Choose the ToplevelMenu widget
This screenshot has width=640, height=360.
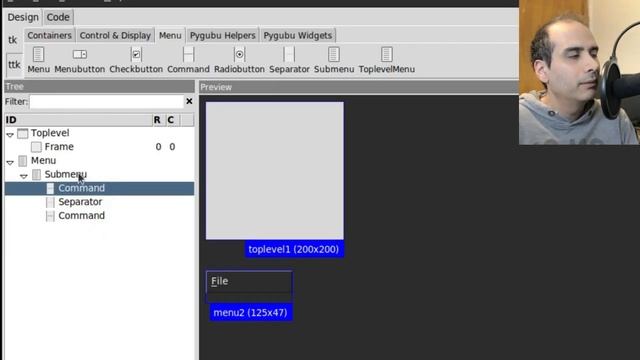pyautogui.click(x=387, y=60)
